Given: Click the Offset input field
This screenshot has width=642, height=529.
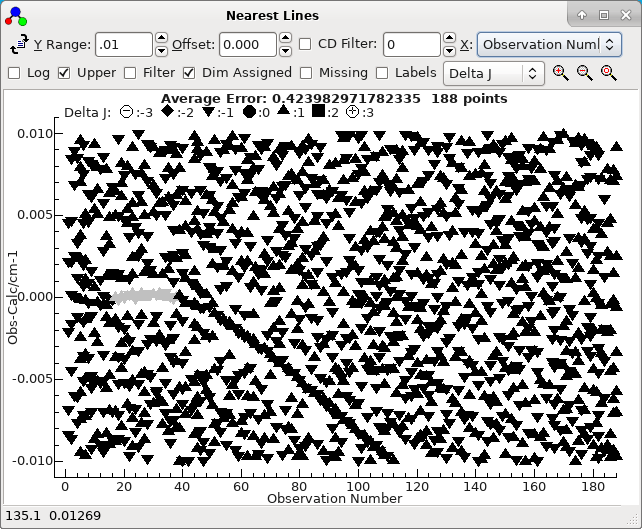Looking at the screenshot, I should (248, 45).
